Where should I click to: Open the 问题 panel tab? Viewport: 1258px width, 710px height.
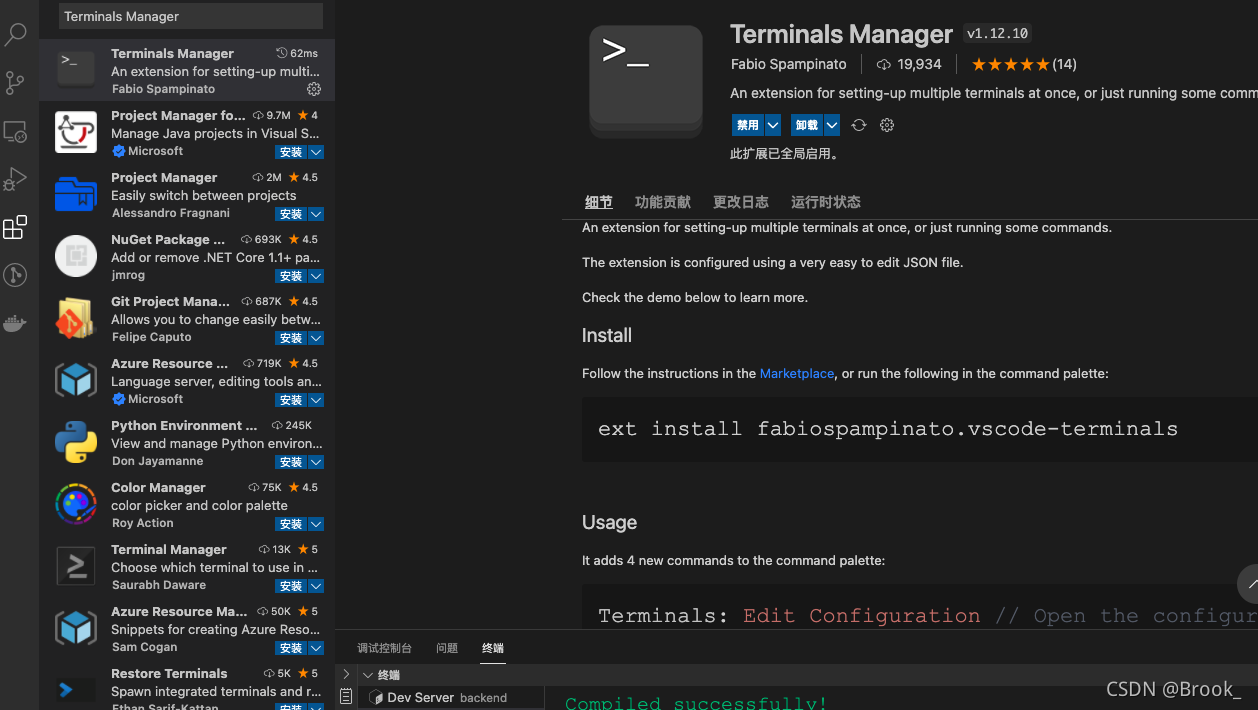point(447,648)
